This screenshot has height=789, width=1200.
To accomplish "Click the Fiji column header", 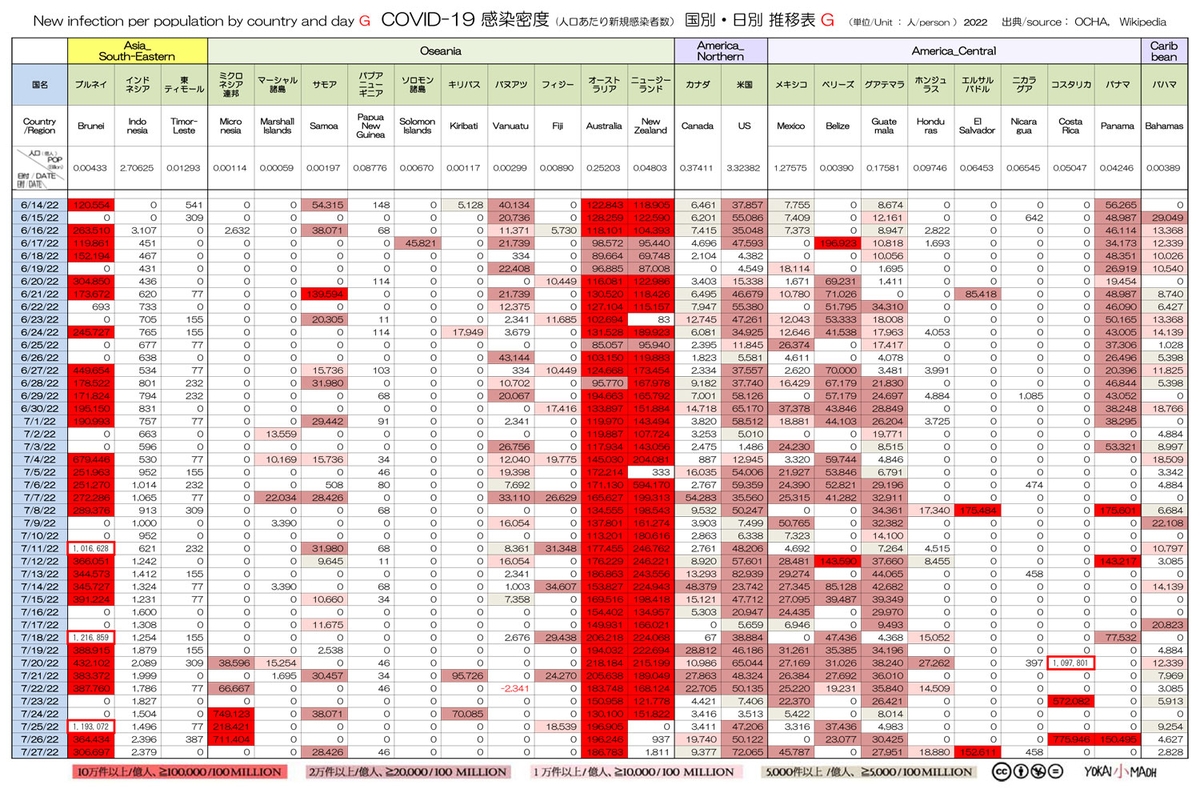I will pyautogui.click(x=556, y=127).
